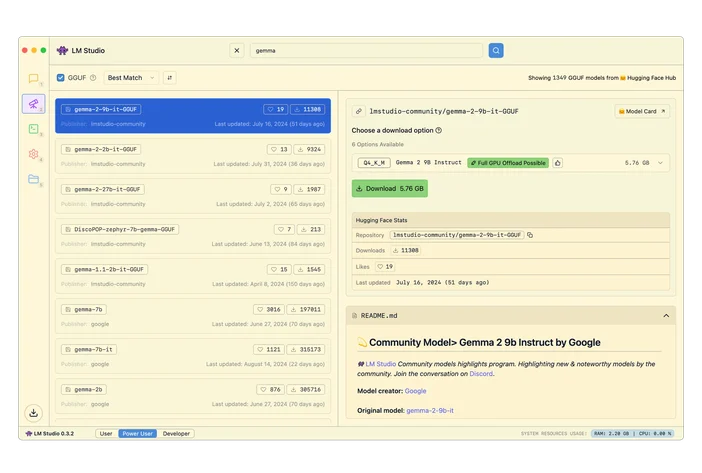Collapse the README.md section
702x473 pixels.
pos(666,315)
